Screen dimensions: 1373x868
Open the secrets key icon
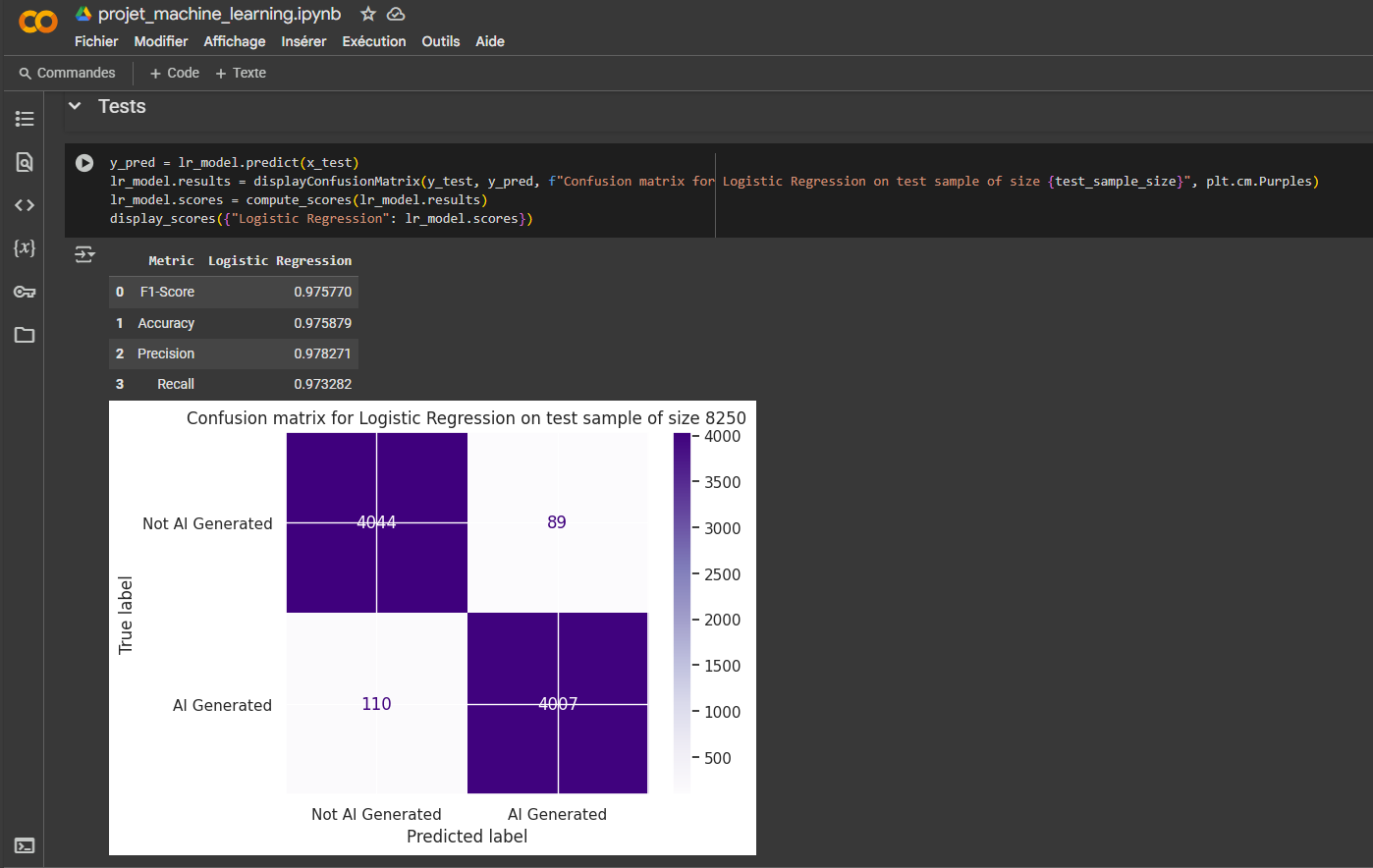[25, 292]
